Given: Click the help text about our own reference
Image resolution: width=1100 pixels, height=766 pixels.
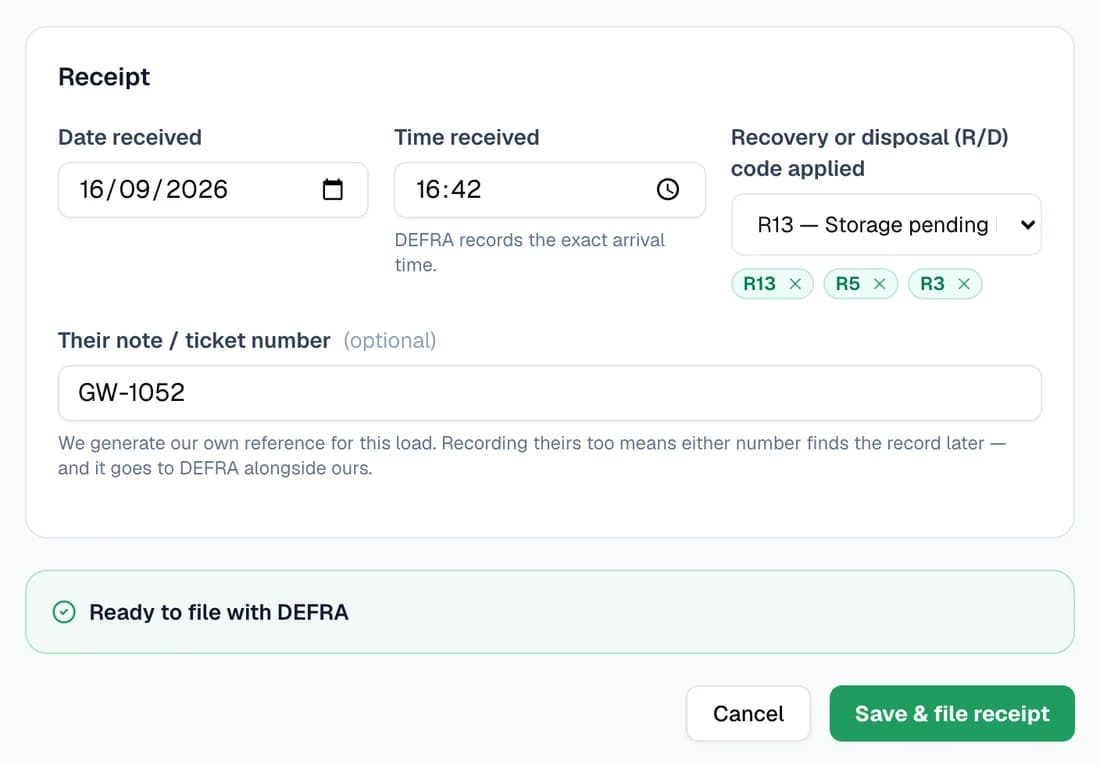Looking at the screenshot, I should [532, 456].
